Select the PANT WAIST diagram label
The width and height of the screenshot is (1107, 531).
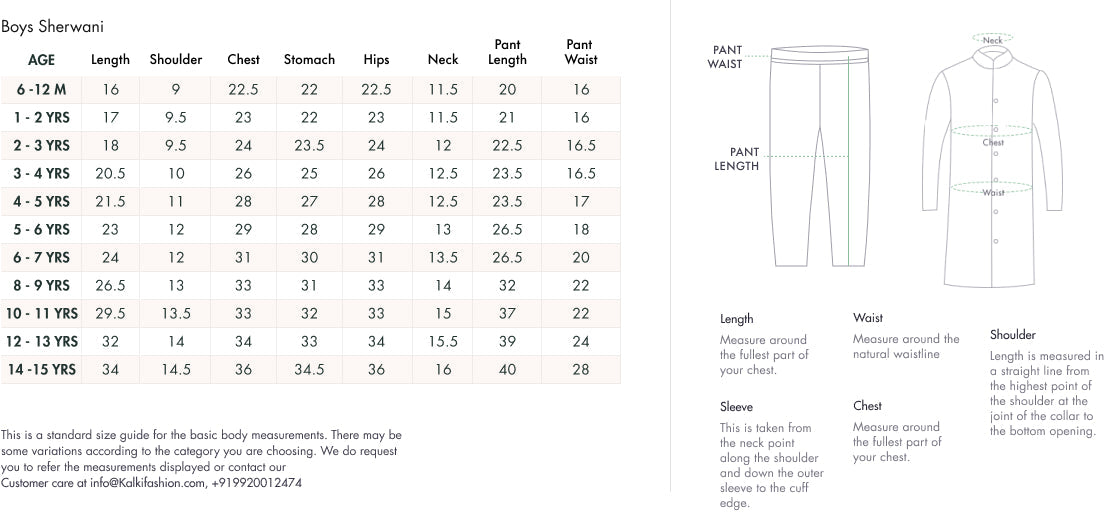pyautogui.click(x=727, y=56)
